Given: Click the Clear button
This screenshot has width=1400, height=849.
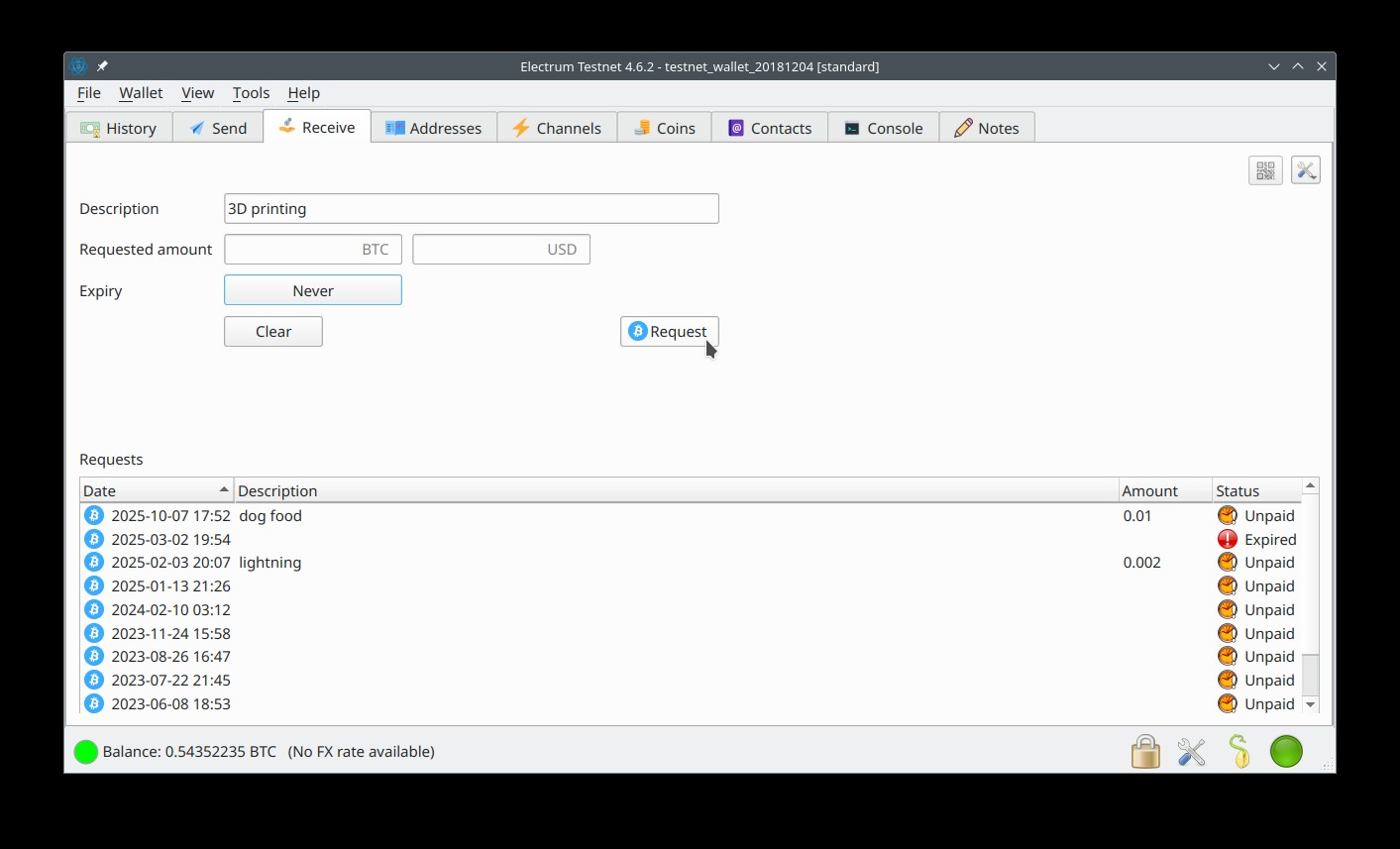Looking at the screenshot, I should click(x=273, y=332).
